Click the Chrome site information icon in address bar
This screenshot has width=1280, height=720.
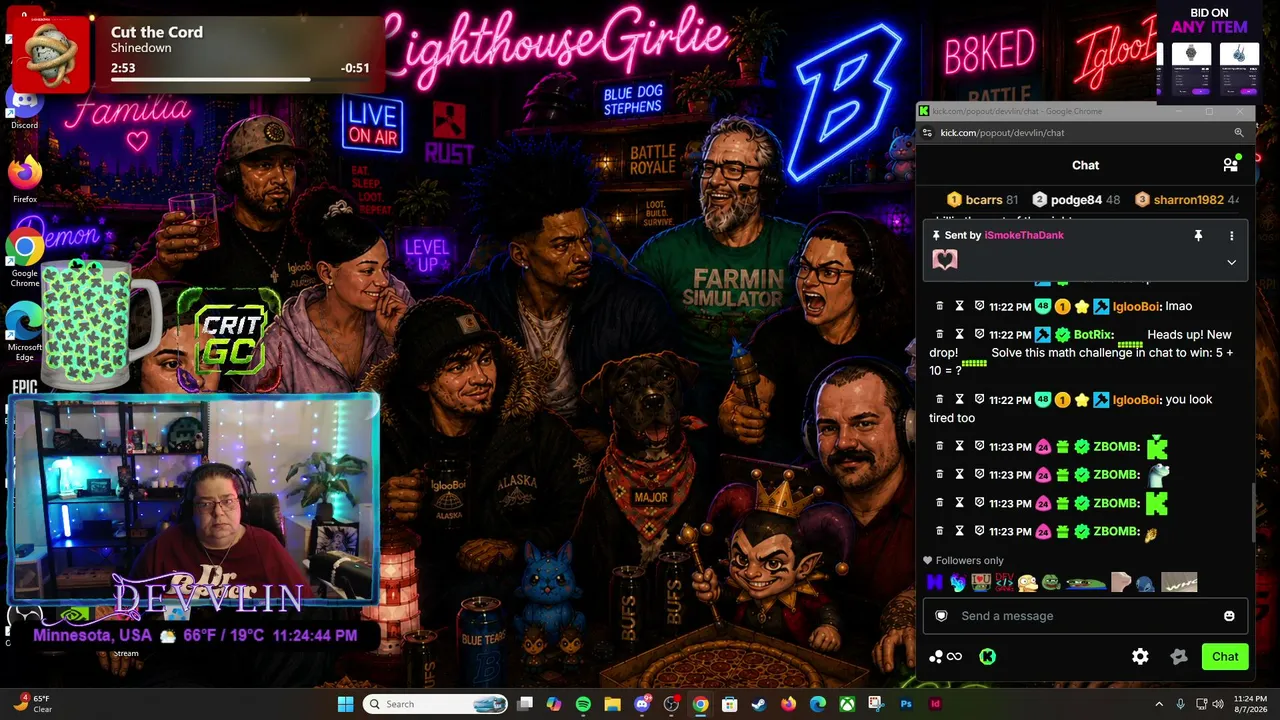pos(927,132)
